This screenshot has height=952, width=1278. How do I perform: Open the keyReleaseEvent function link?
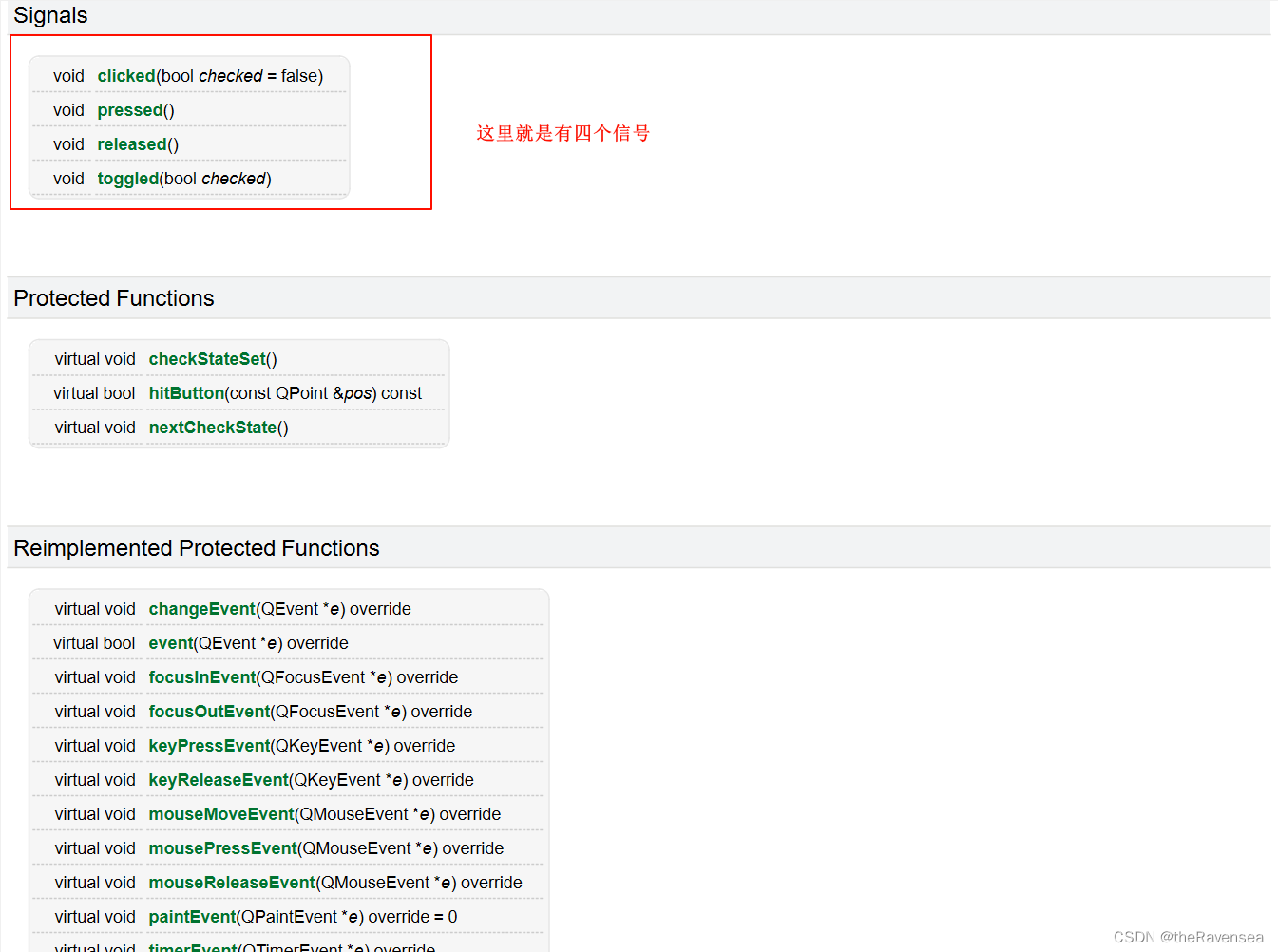click(219, 780)
